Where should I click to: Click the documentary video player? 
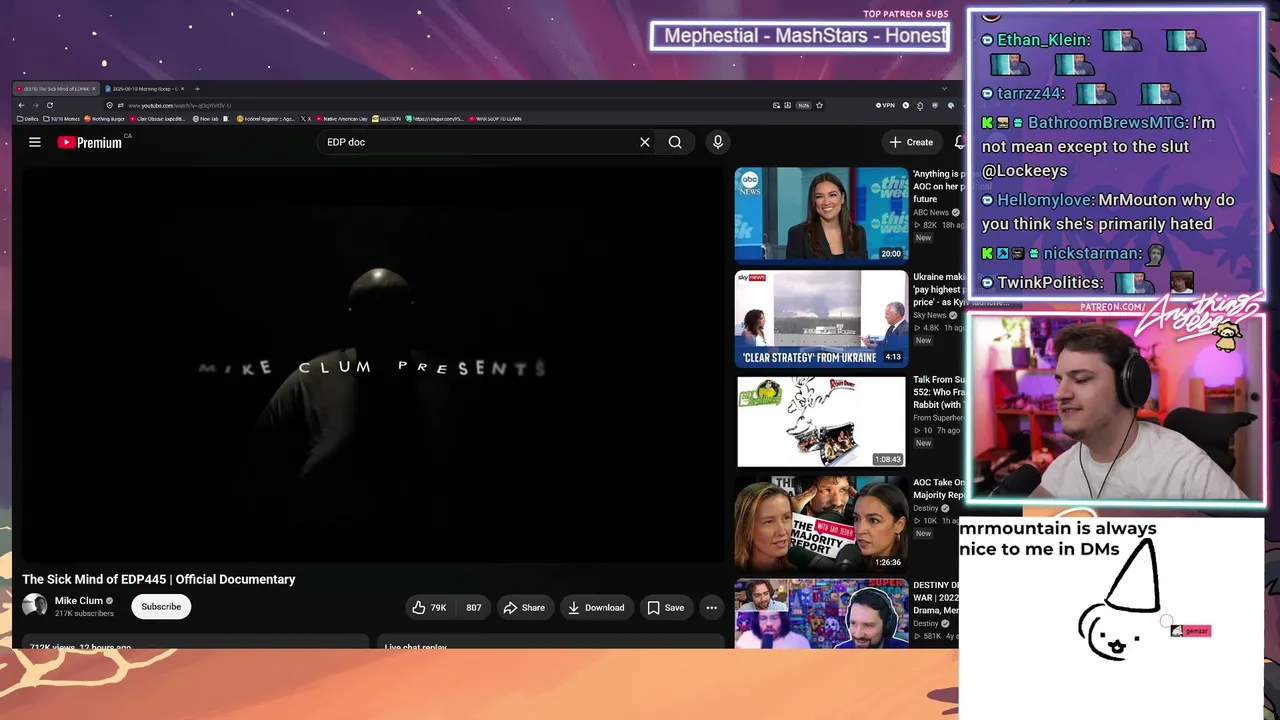pos(372,365)
